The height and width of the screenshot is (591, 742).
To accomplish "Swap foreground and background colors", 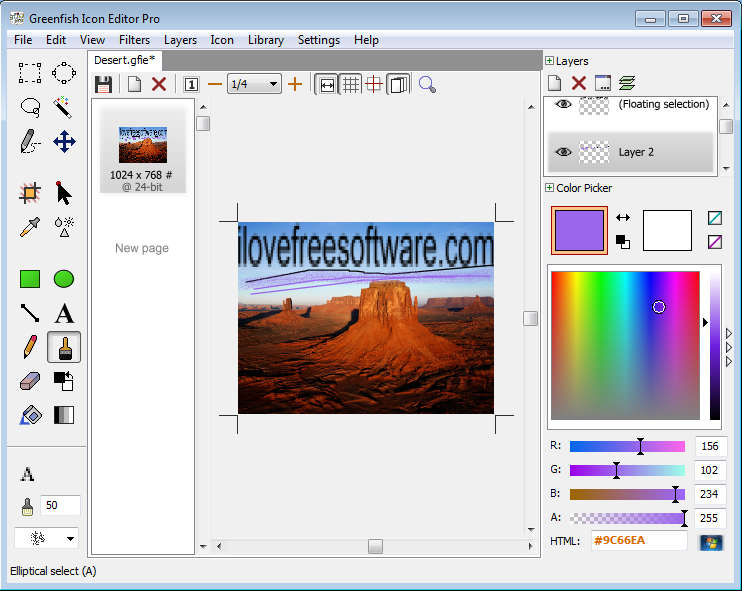I will click(623, 218).
